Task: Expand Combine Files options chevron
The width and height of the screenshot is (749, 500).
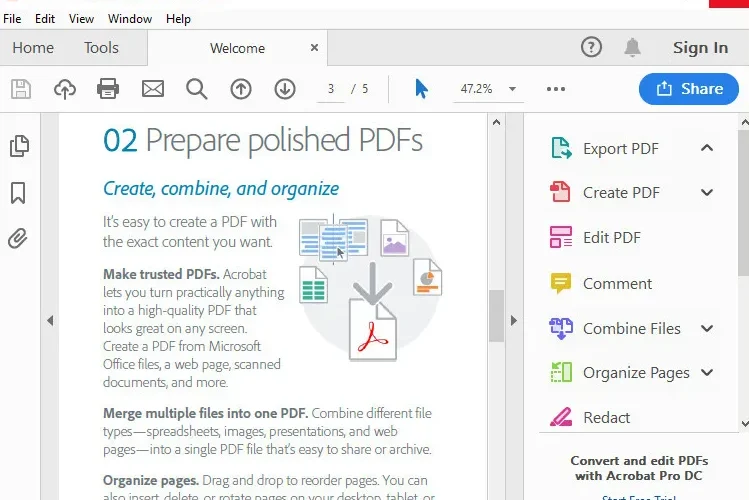Action: 707,329
